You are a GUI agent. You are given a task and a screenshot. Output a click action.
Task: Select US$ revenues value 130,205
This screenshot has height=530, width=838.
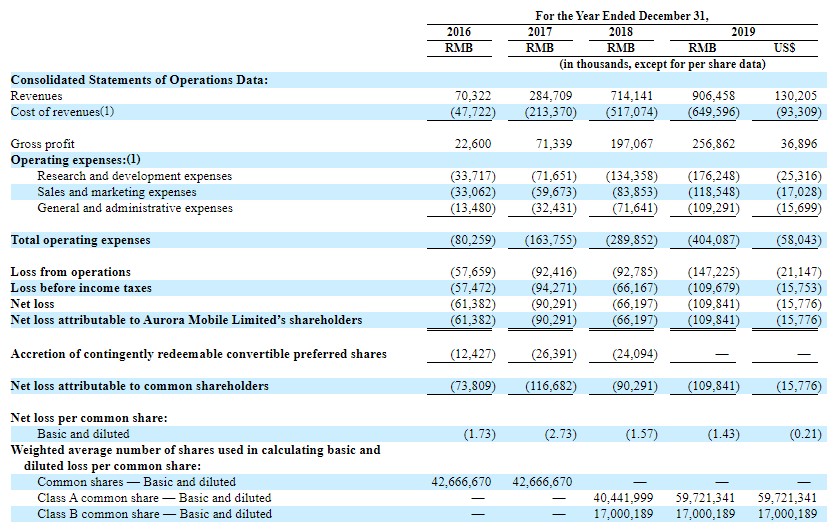795,96
